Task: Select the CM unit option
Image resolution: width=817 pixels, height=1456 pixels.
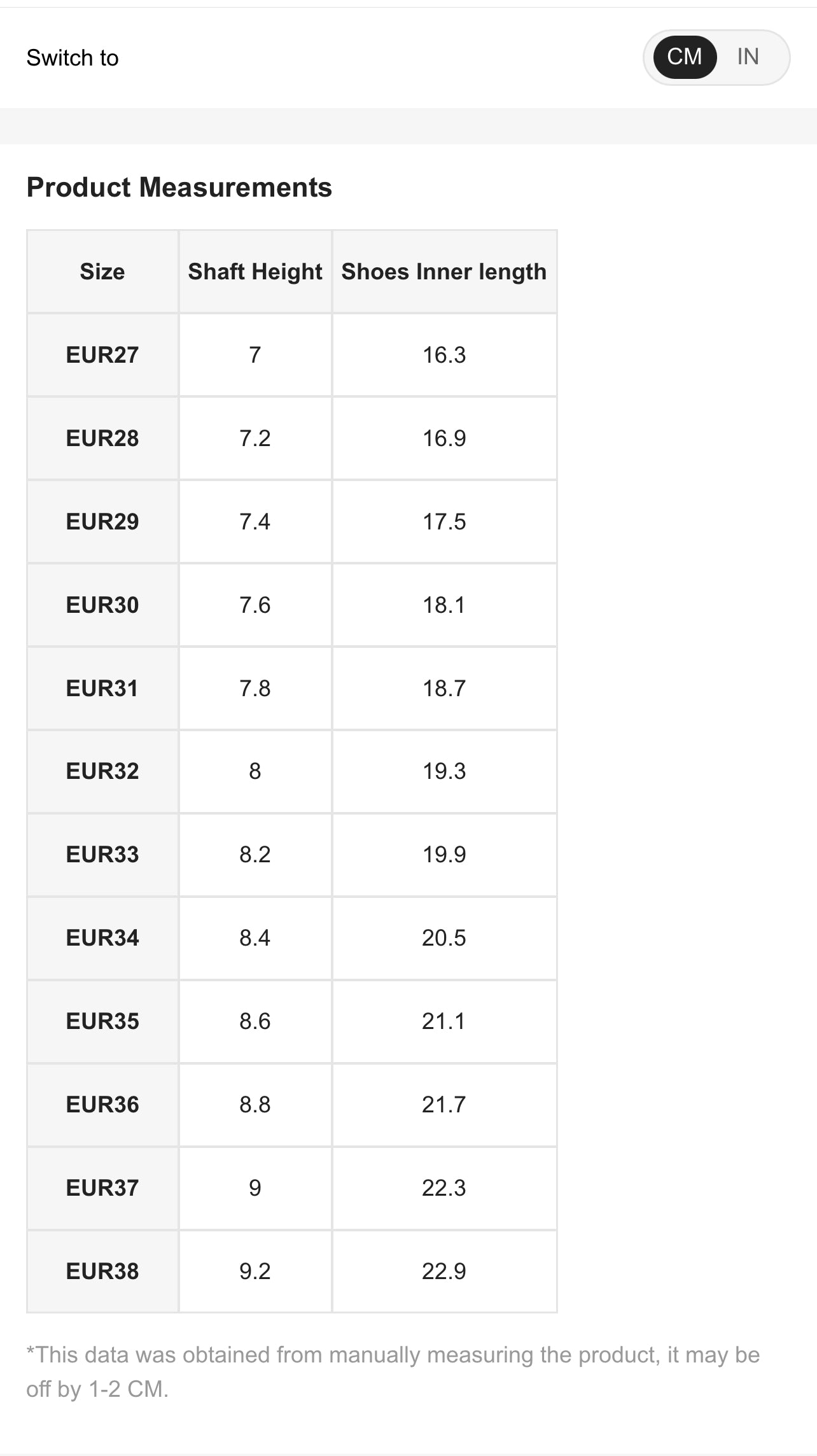Action: pyautogui.click(x=685, y=57)
